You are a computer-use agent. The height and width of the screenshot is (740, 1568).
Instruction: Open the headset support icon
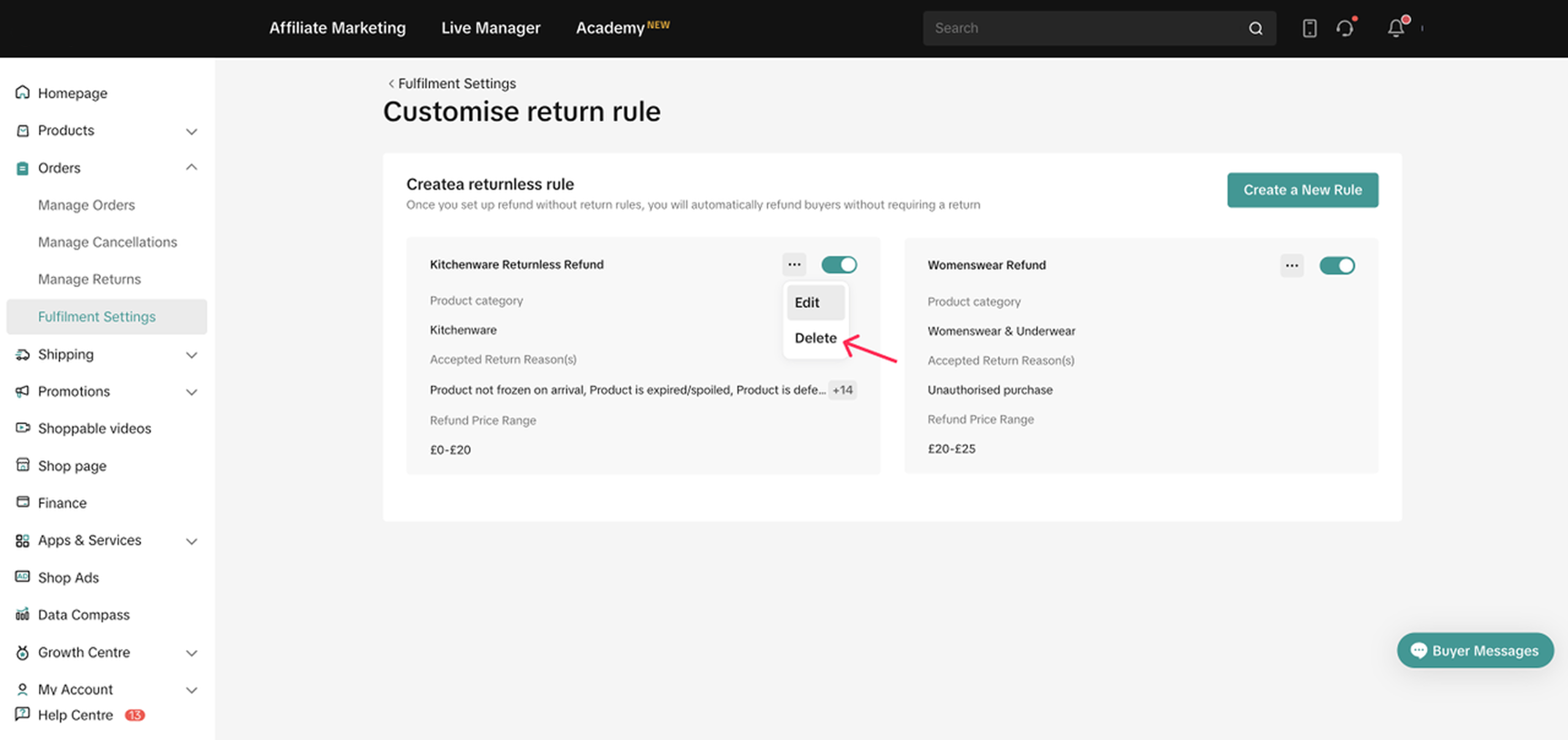point(1345,28)
